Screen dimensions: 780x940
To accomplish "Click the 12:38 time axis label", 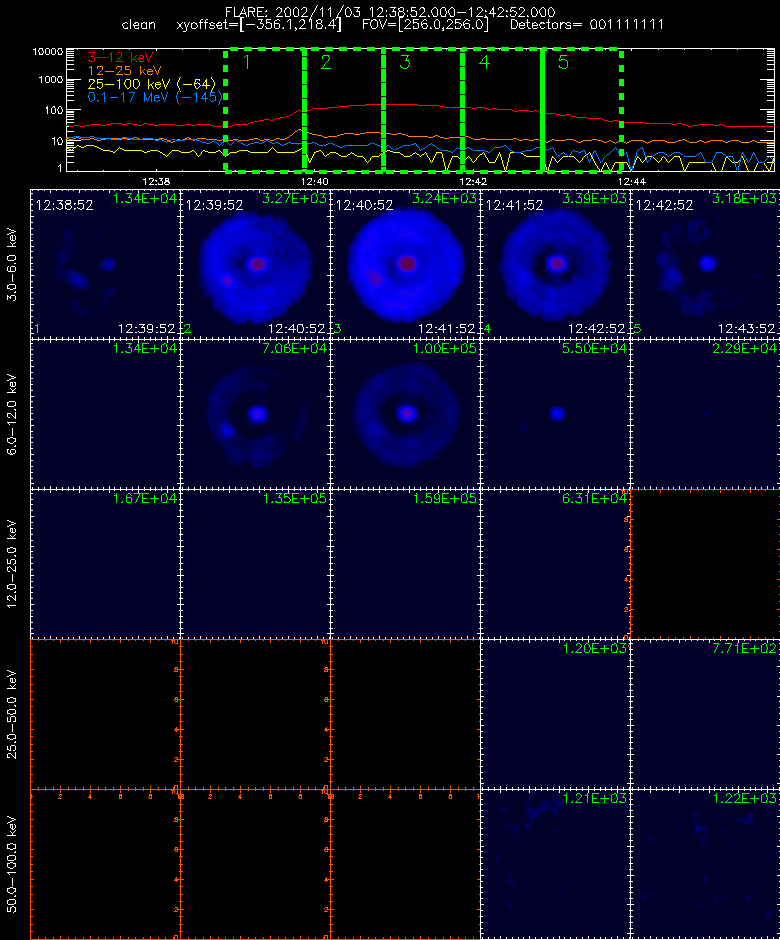I will click(x=156, y=181).
